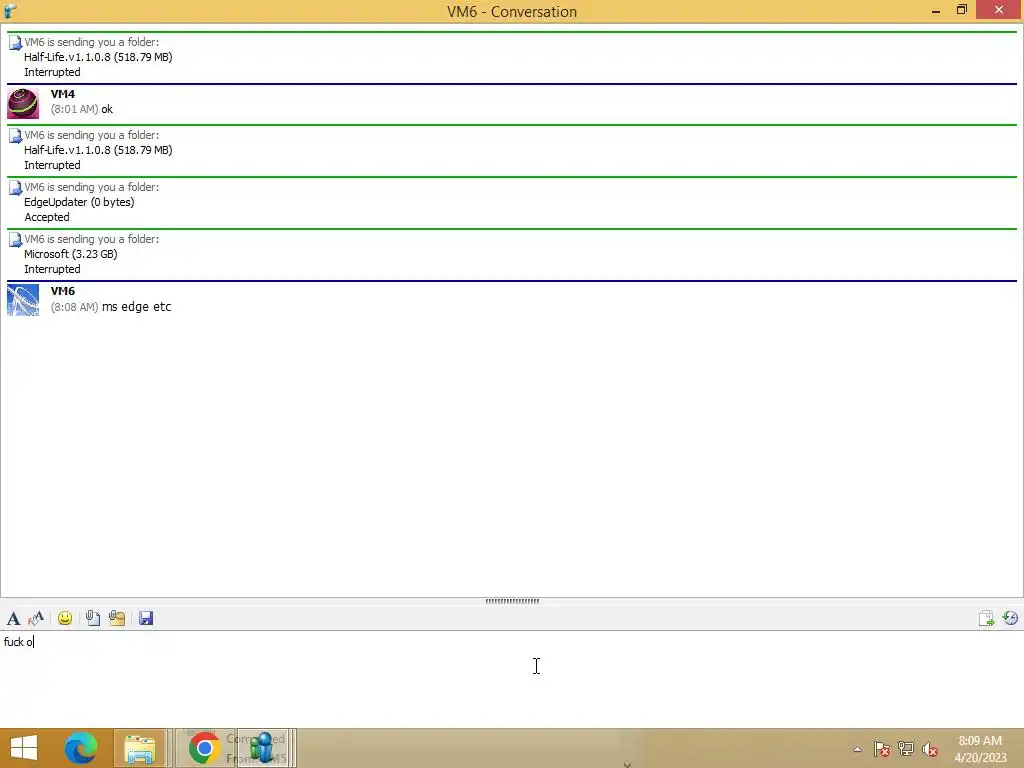Open the message history clock icon
This screenshot has height=768, width=1024.
coord(1010,618)
